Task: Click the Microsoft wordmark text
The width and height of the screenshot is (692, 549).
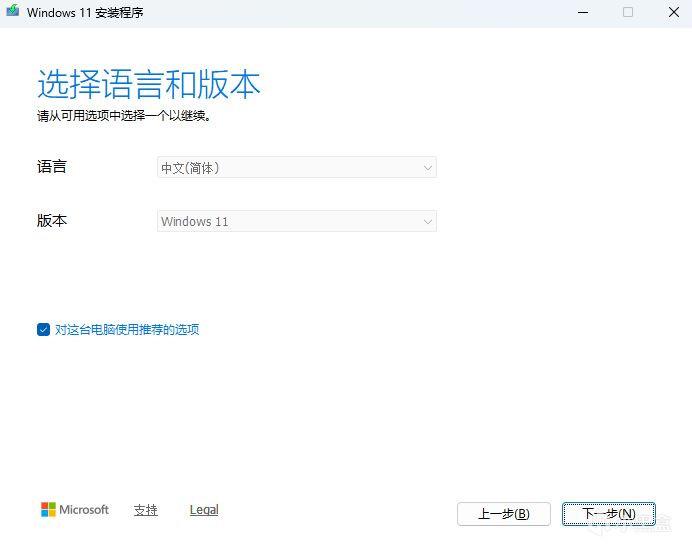Action: (84, 510)
